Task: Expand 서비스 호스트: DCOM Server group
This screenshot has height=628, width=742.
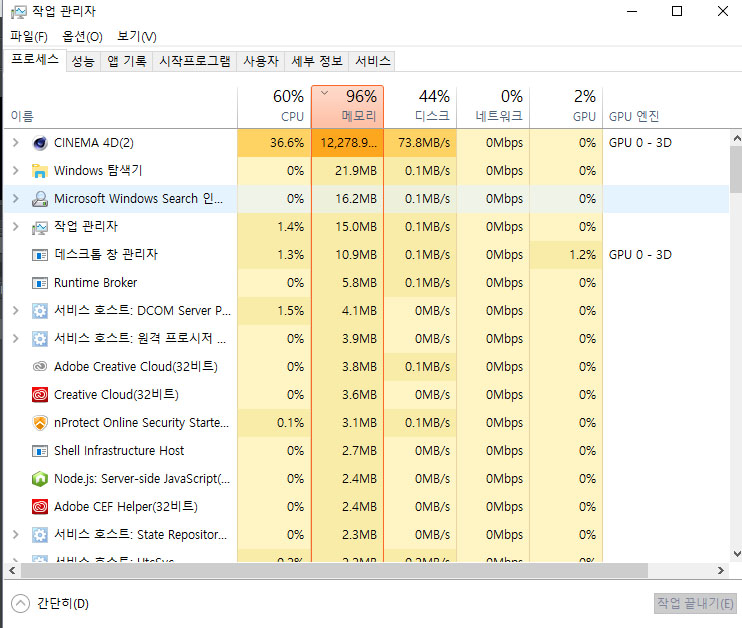Action: pos(16,310)
